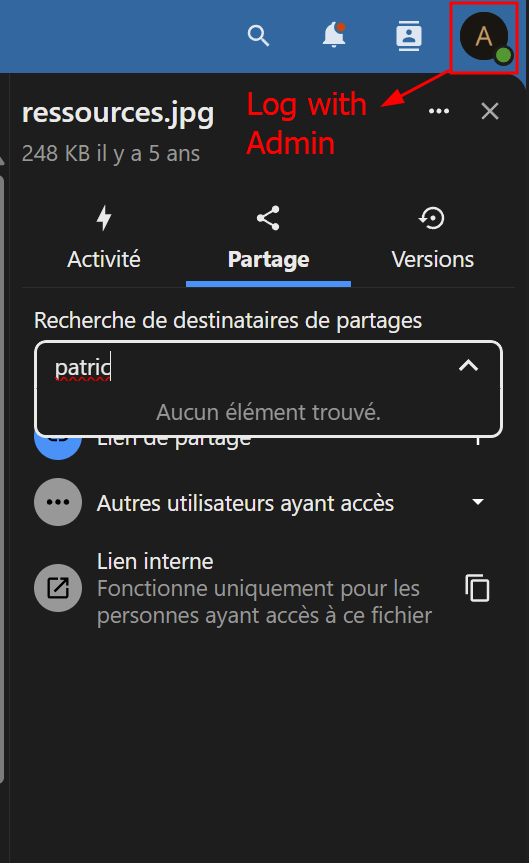Image resolution: width=529 pixels, height=863 pixels.
Task: Collapse the recipient search dropdown chevron
Action: 468,365
